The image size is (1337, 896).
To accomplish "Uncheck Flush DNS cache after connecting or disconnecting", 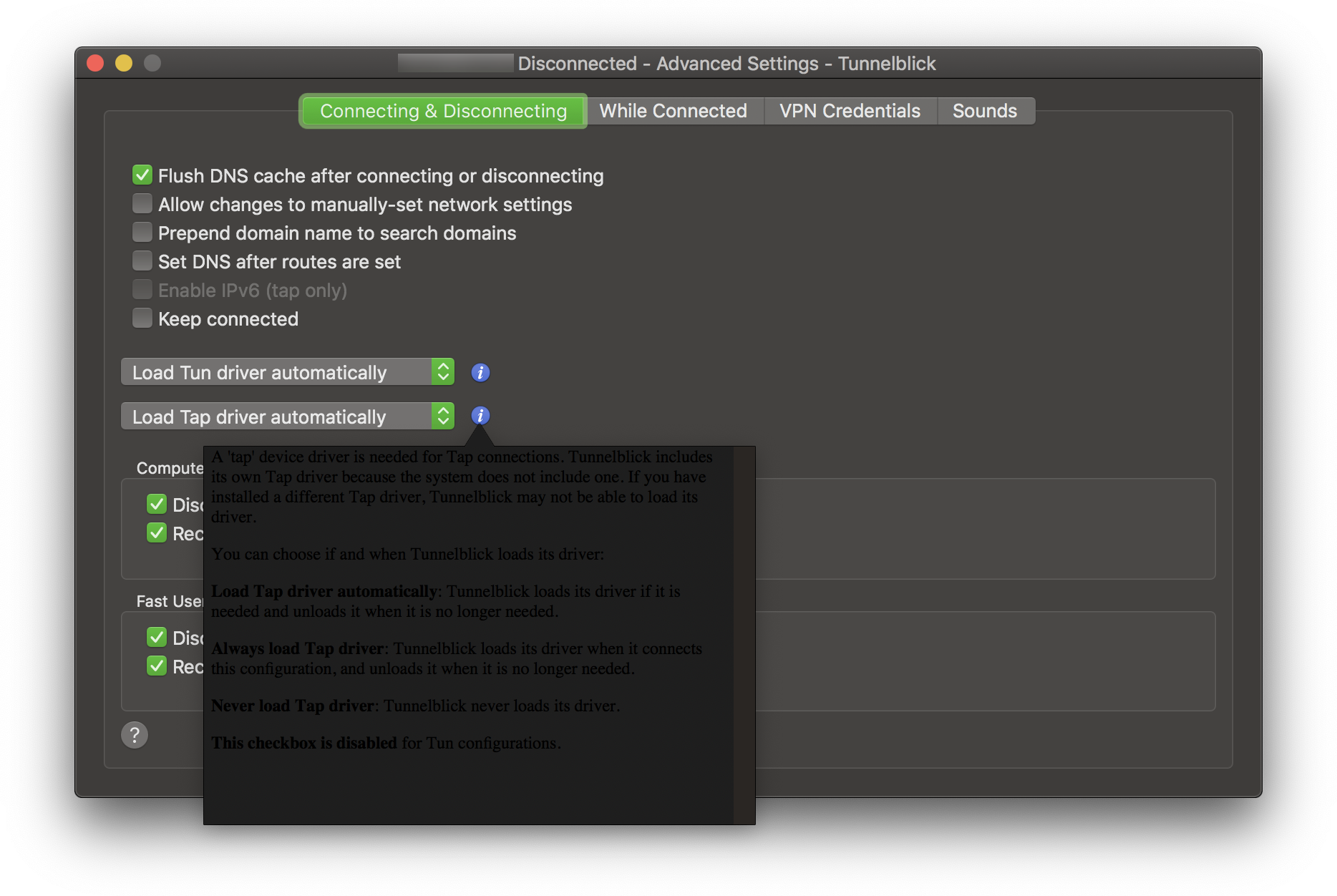I will (142, 175).
